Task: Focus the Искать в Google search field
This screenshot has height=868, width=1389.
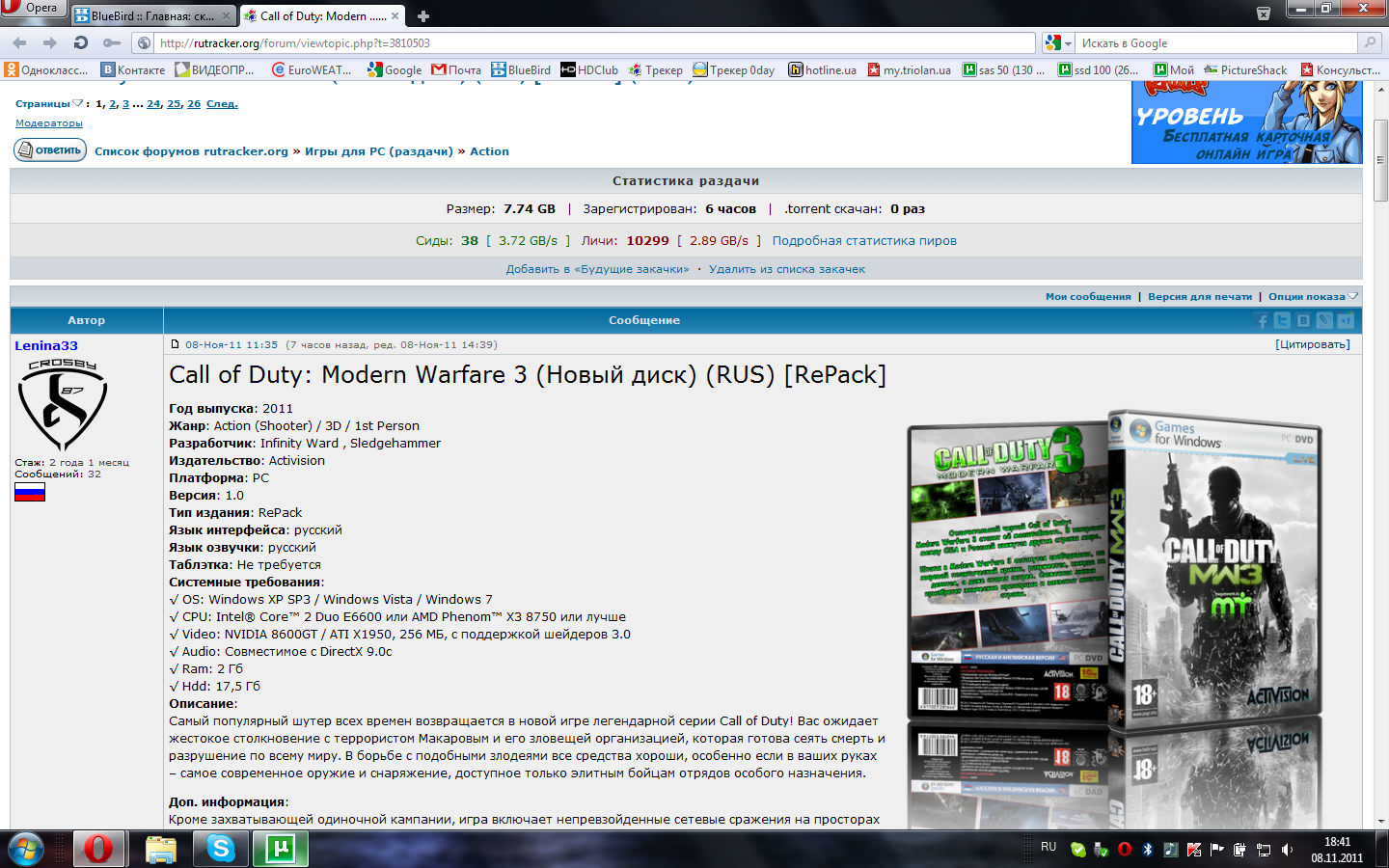Action: click(x=1216, y=43)
